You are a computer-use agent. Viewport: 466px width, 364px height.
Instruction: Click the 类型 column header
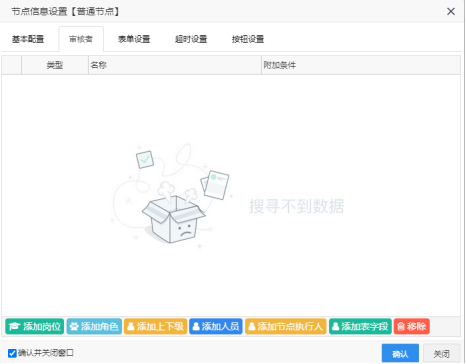55,65
